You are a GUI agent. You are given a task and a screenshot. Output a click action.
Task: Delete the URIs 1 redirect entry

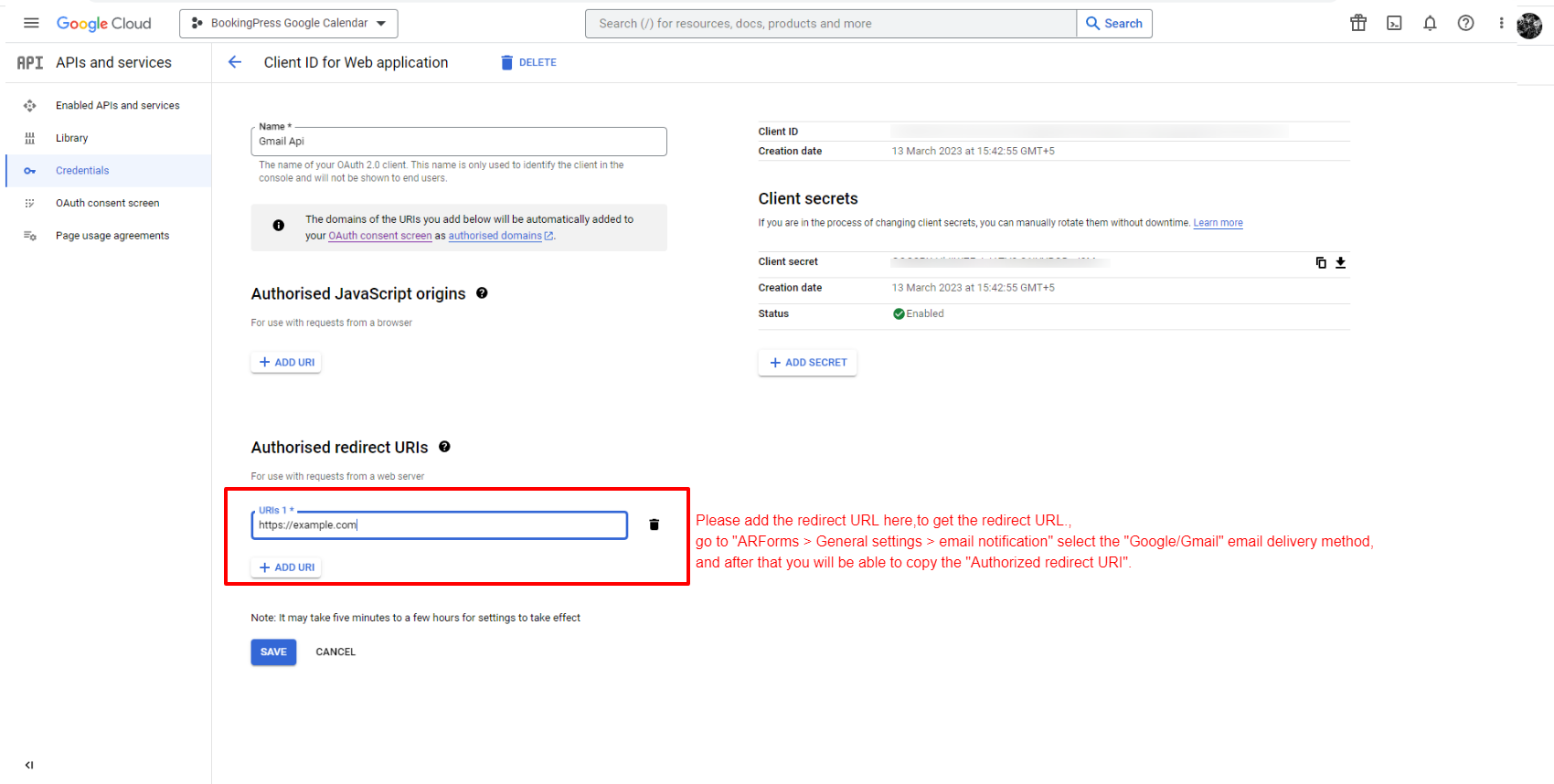point(654,524)
